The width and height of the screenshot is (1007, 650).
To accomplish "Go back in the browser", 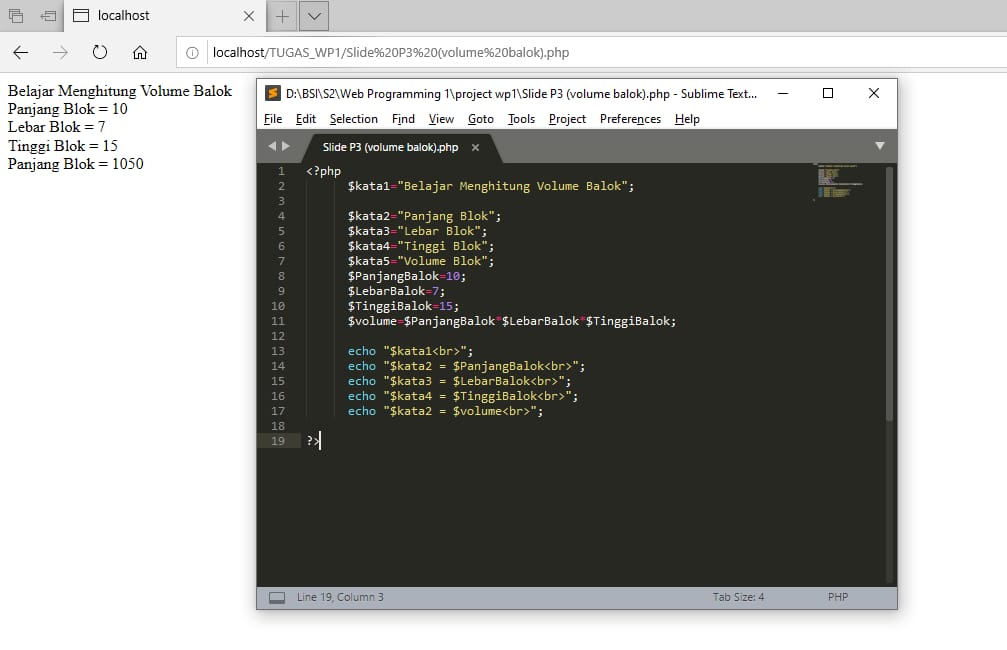I will 21,53.
